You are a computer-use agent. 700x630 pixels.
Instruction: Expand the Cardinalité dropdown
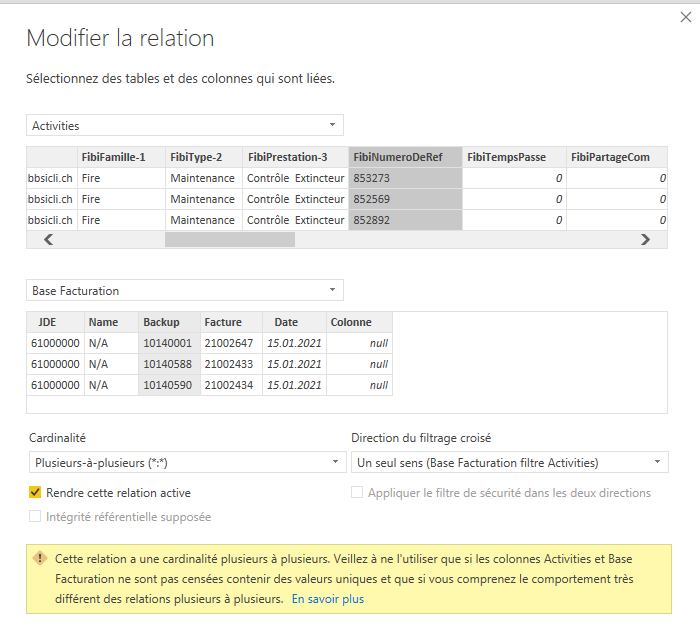188,463
